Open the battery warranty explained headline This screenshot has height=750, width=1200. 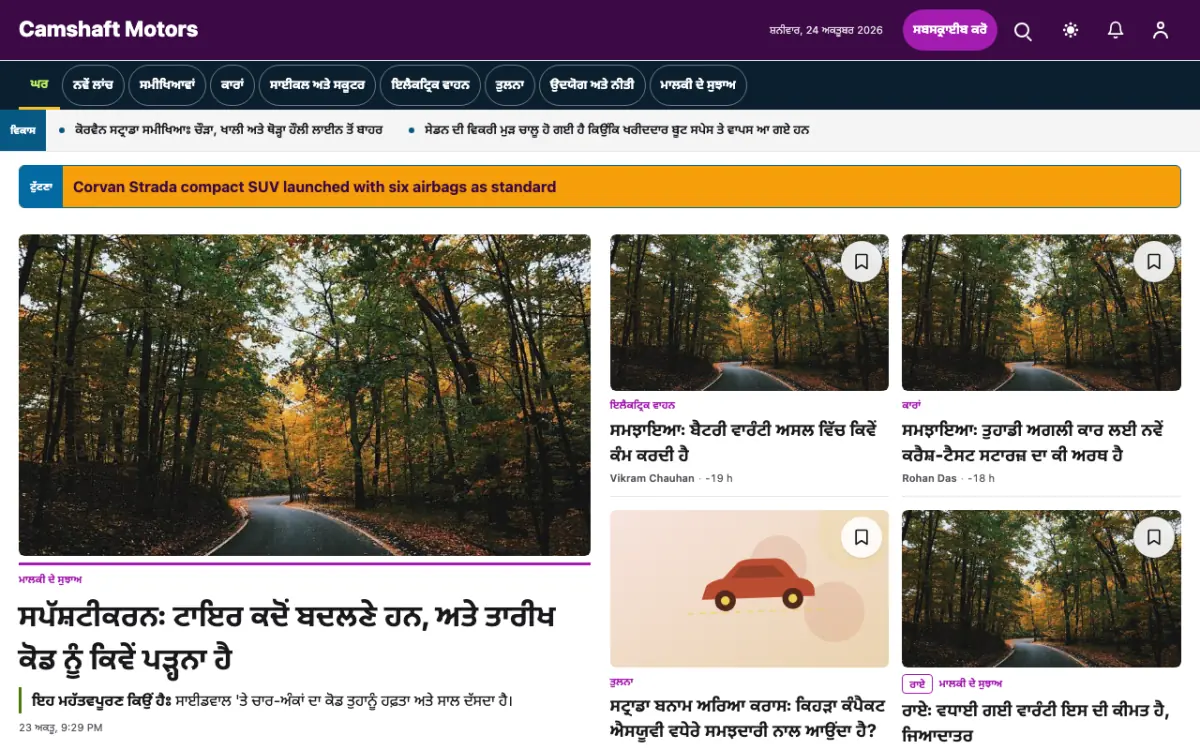pos(743,441)
